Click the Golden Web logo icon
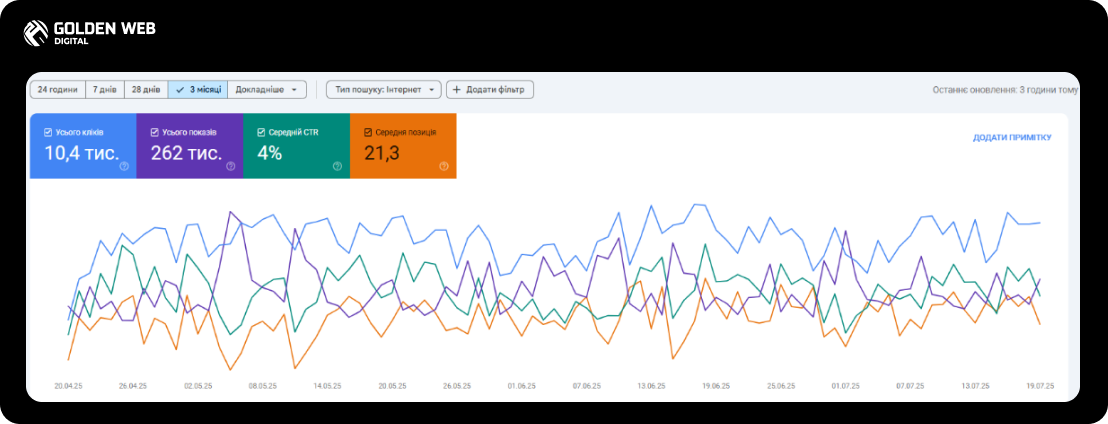 point(35,33)
